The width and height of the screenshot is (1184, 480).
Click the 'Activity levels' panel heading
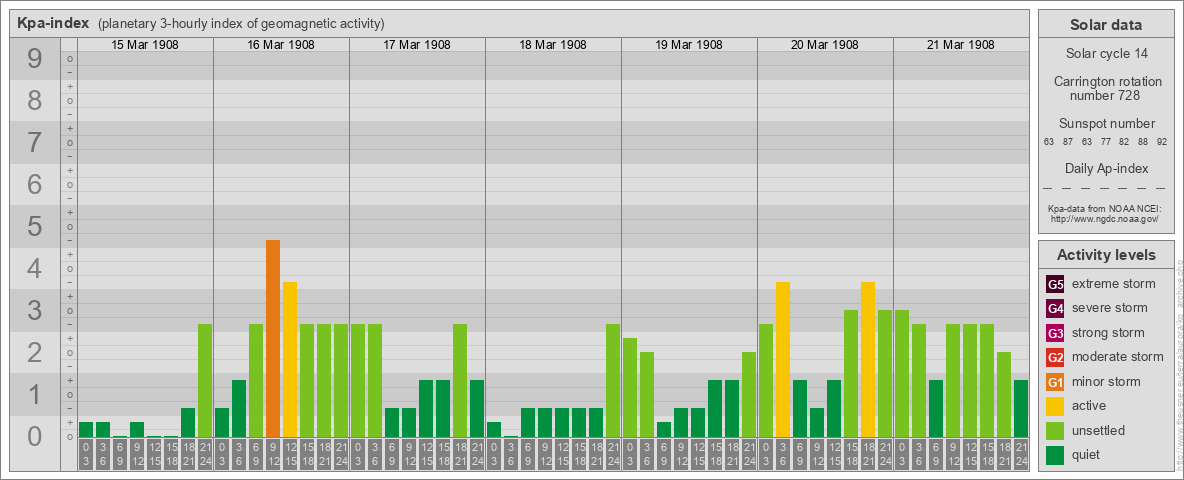tap(1105, 255)
